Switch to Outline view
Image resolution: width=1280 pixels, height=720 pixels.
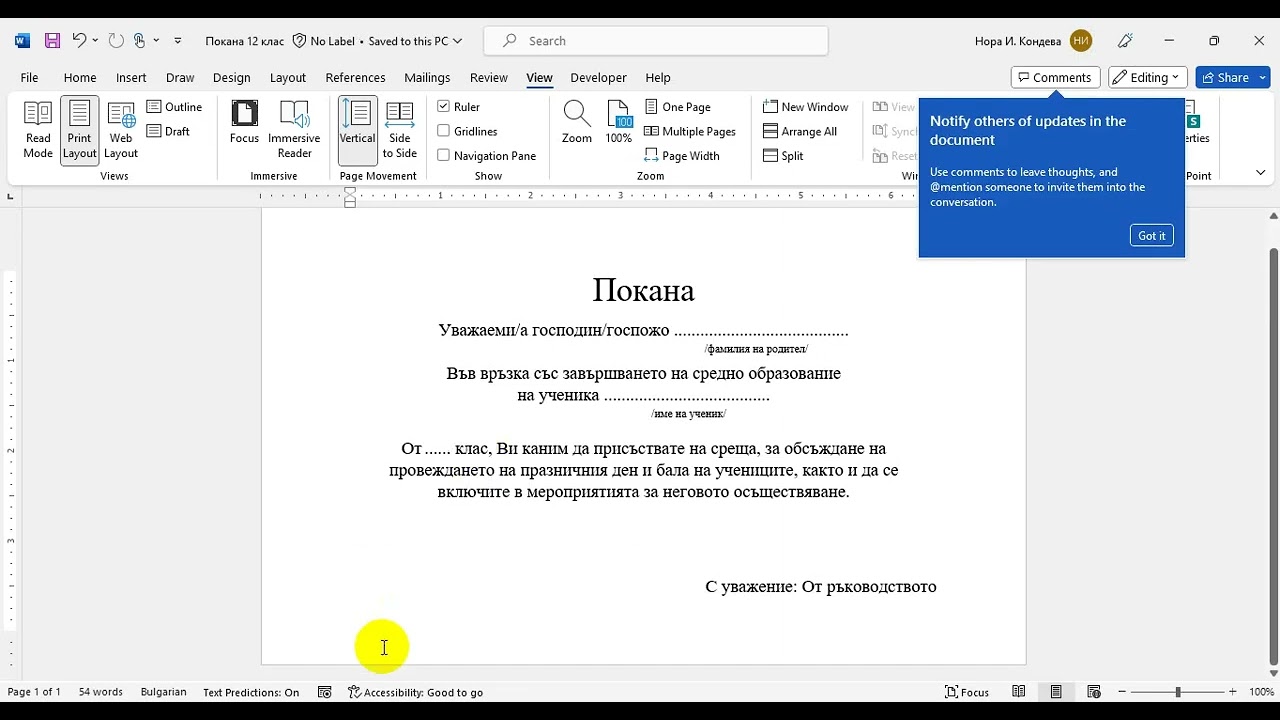pos(174,107)
